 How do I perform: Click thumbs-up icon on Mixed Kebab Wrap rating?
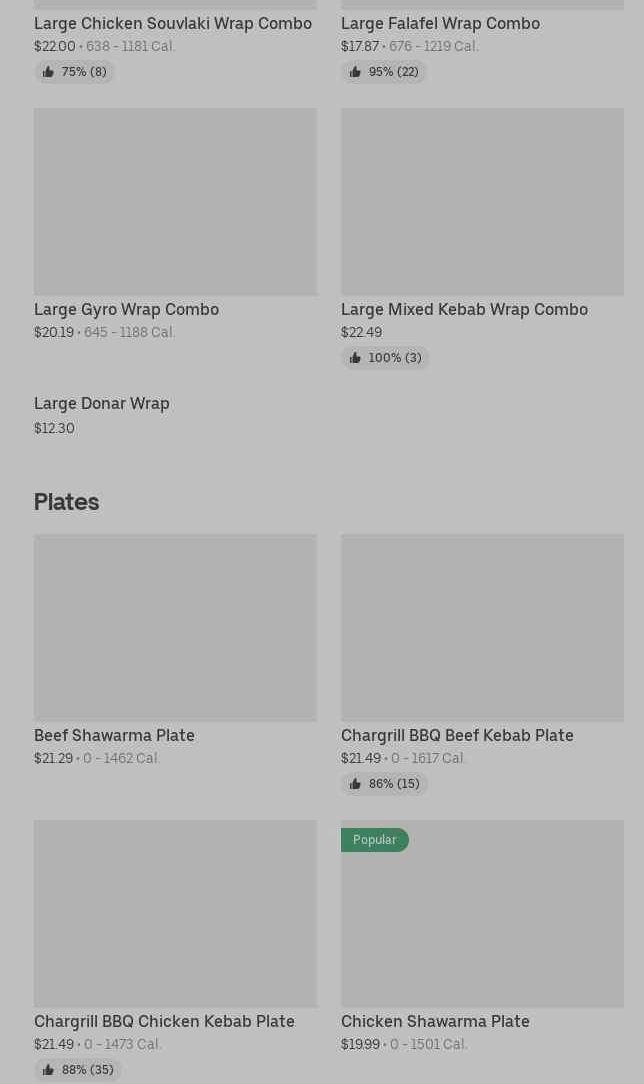tap(355, 357)
